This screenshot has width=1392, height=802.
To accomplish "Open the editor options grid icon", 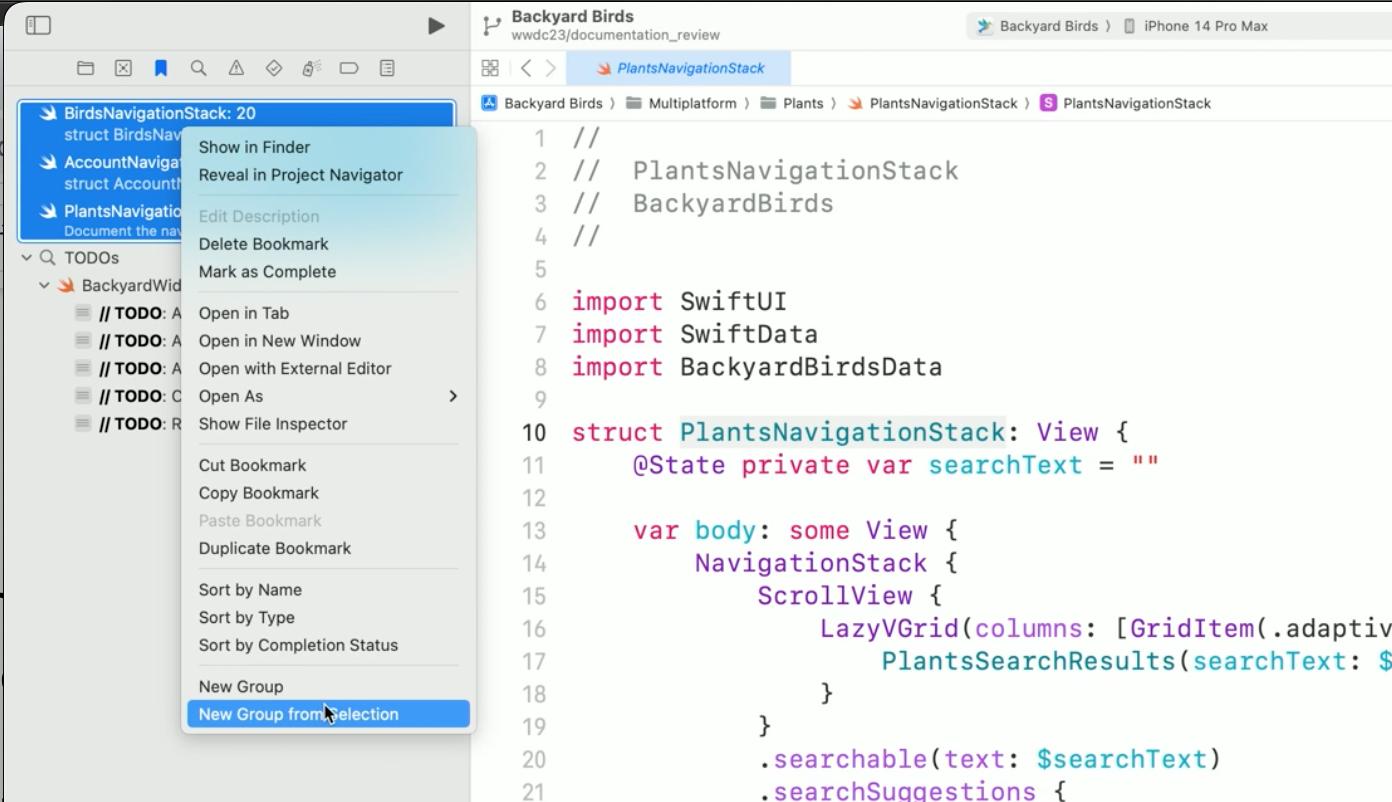I will pos(490,68).
